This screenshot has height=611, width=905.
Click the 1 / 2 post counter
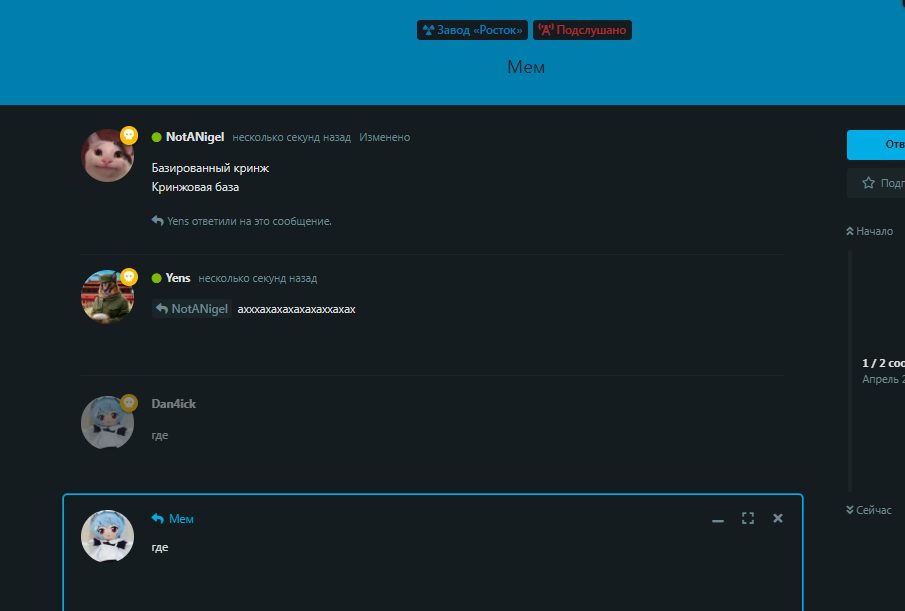click(883, 363)
